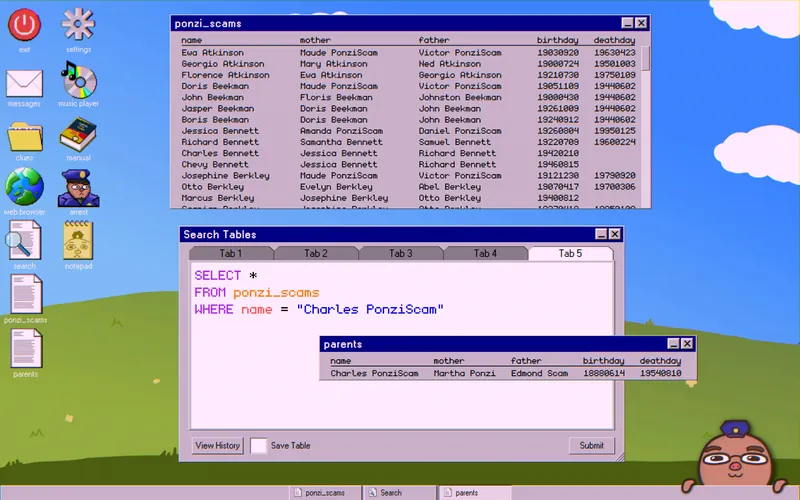Click the ponzi_scams window vertical scrollbar
The height and width of the screenshot is (500, 800).
645,58
